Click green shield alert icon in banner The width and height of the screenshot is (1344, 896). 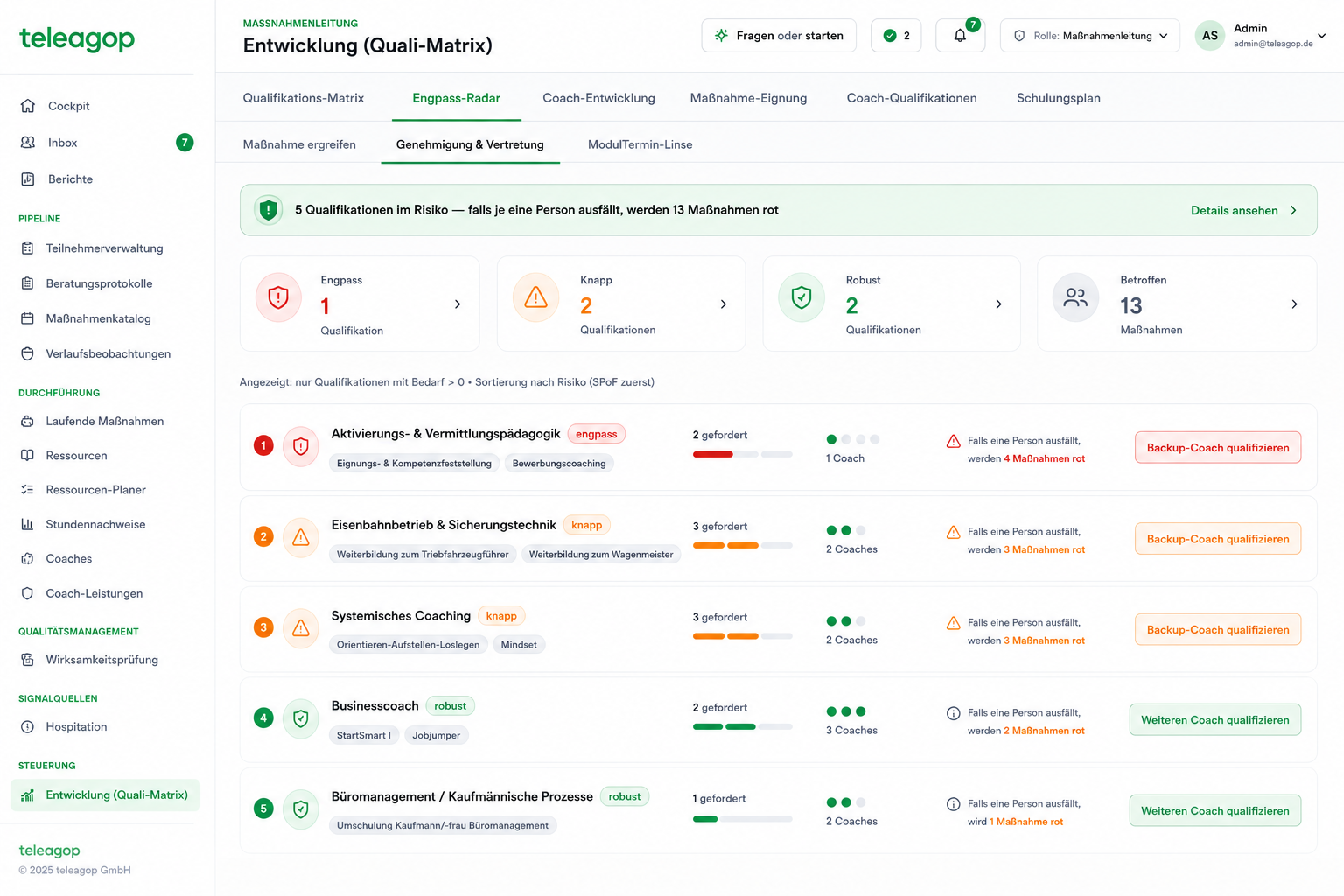[x=269, y=210]
